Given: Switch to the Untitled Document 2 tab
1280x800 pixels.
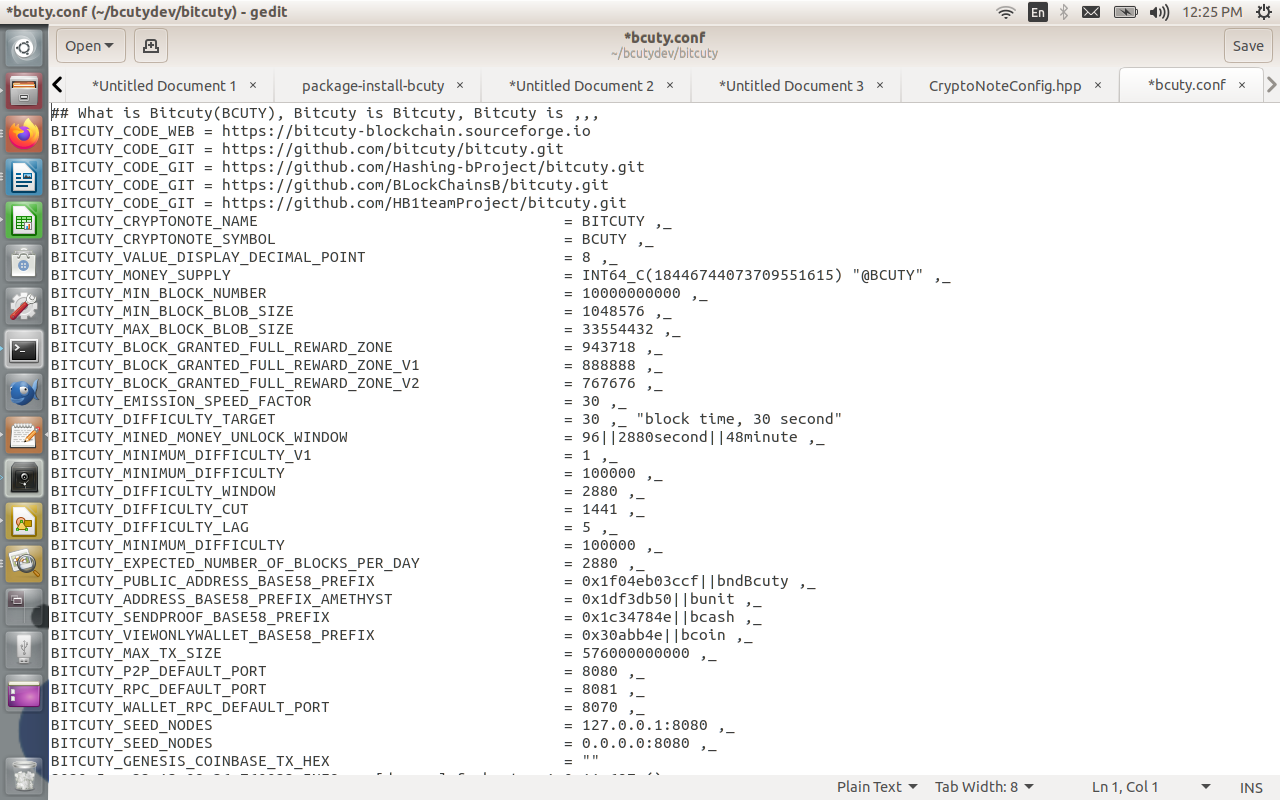Looking at the screenshot, I should click(x=581, y=86).
